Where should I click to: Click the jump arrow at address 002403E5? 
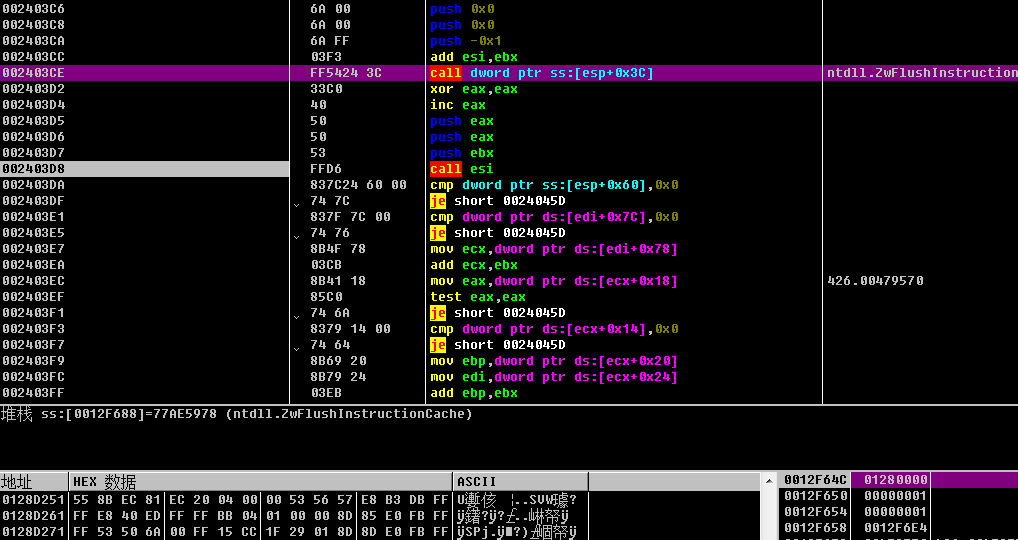coord(296,234)
